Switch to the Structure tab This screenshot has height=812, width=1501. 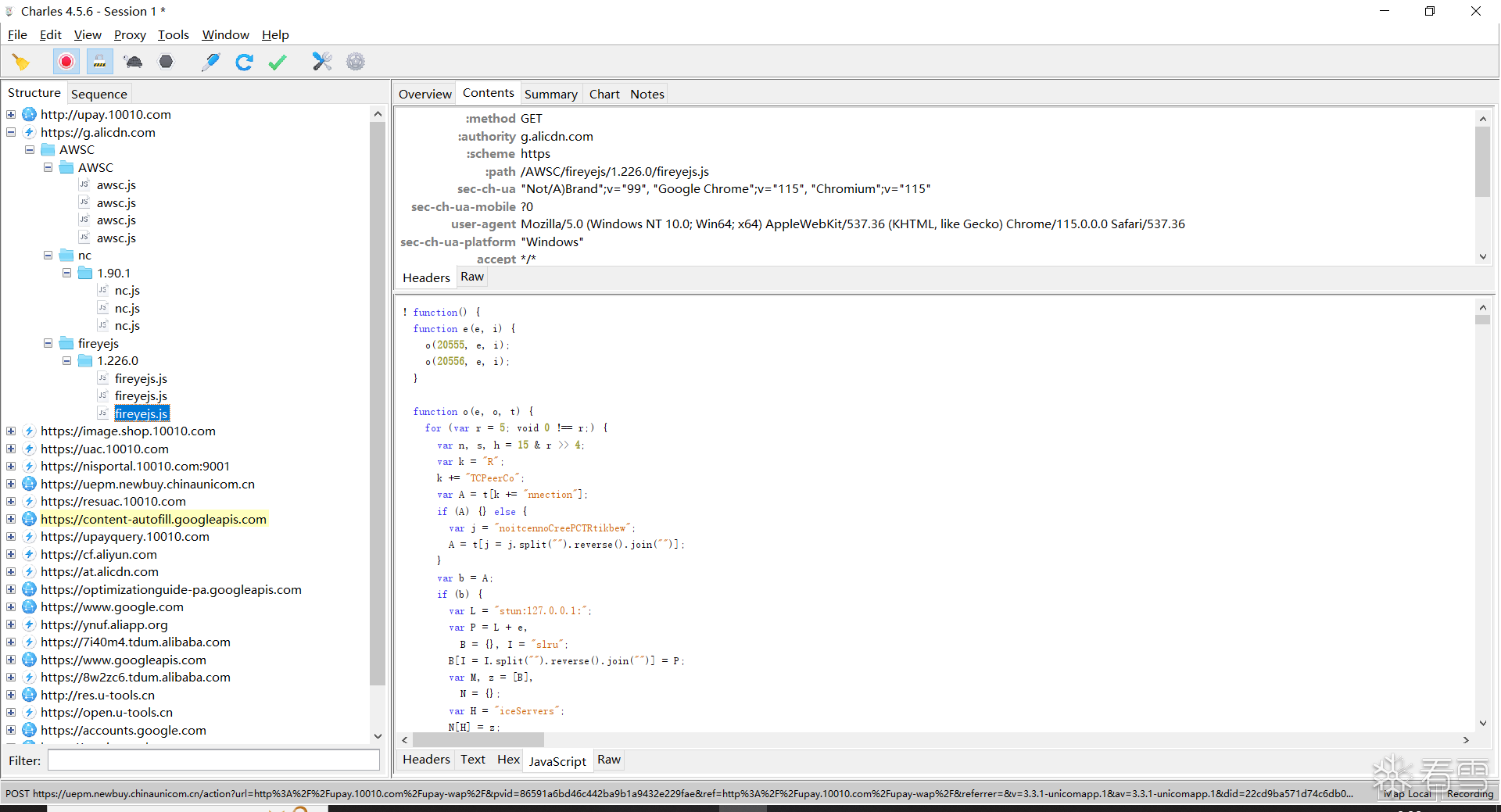[x=34, y=93]
